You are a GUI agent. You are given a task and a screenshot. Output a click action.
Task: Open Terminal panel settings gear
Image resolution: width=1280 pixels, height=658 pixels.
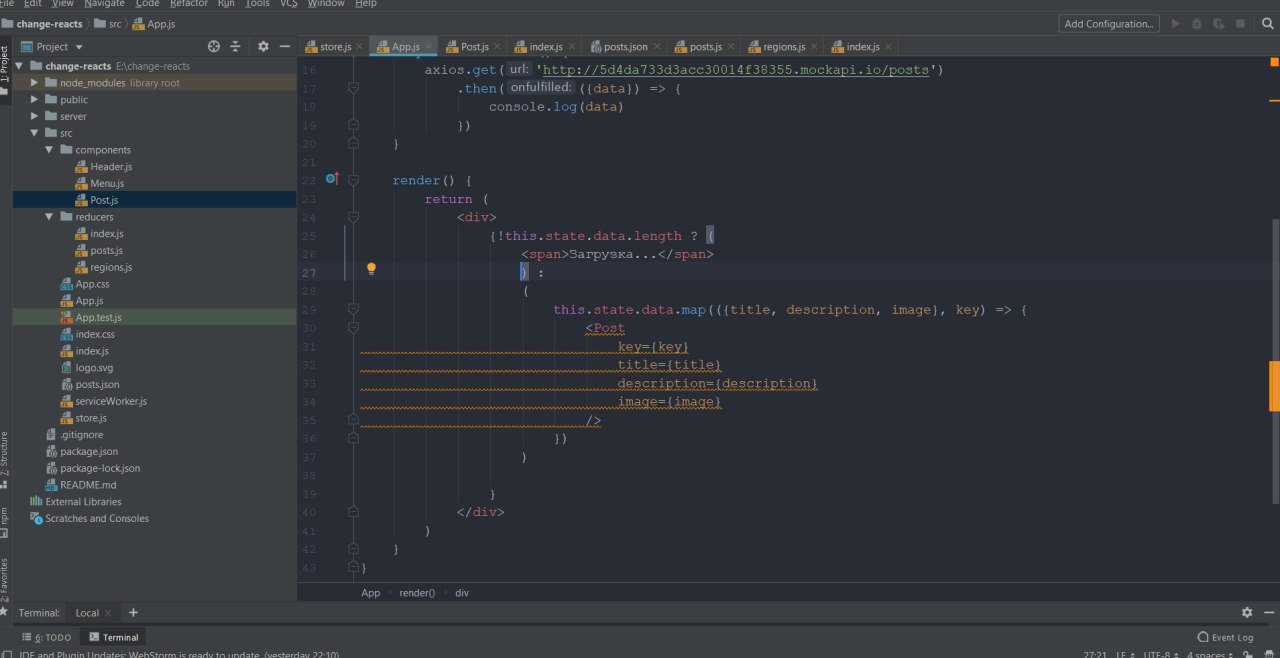click(x=1246, y=612)
